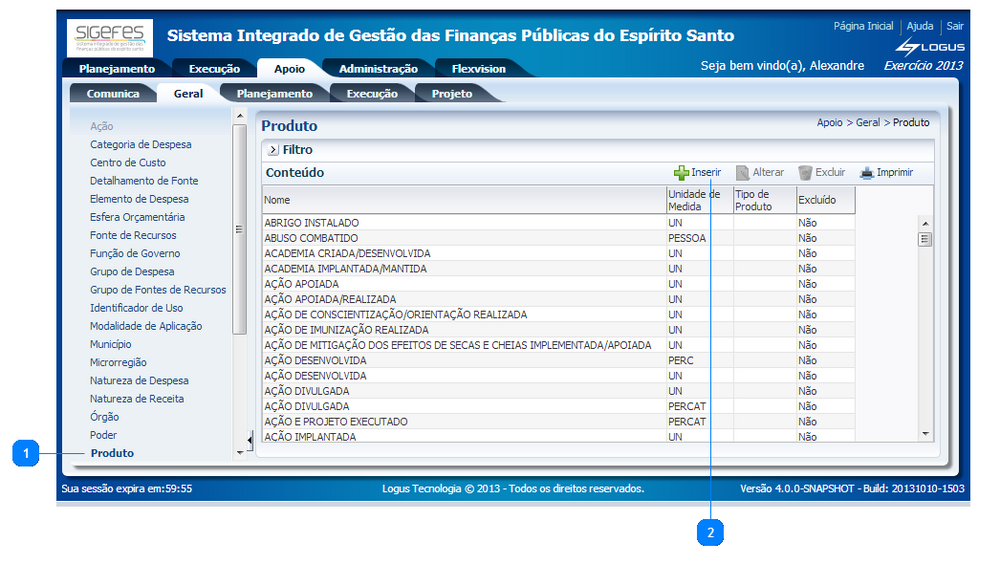1000x564 pixels.
Task: Click the Imprimir printer icon
Action: click(867, 173)
